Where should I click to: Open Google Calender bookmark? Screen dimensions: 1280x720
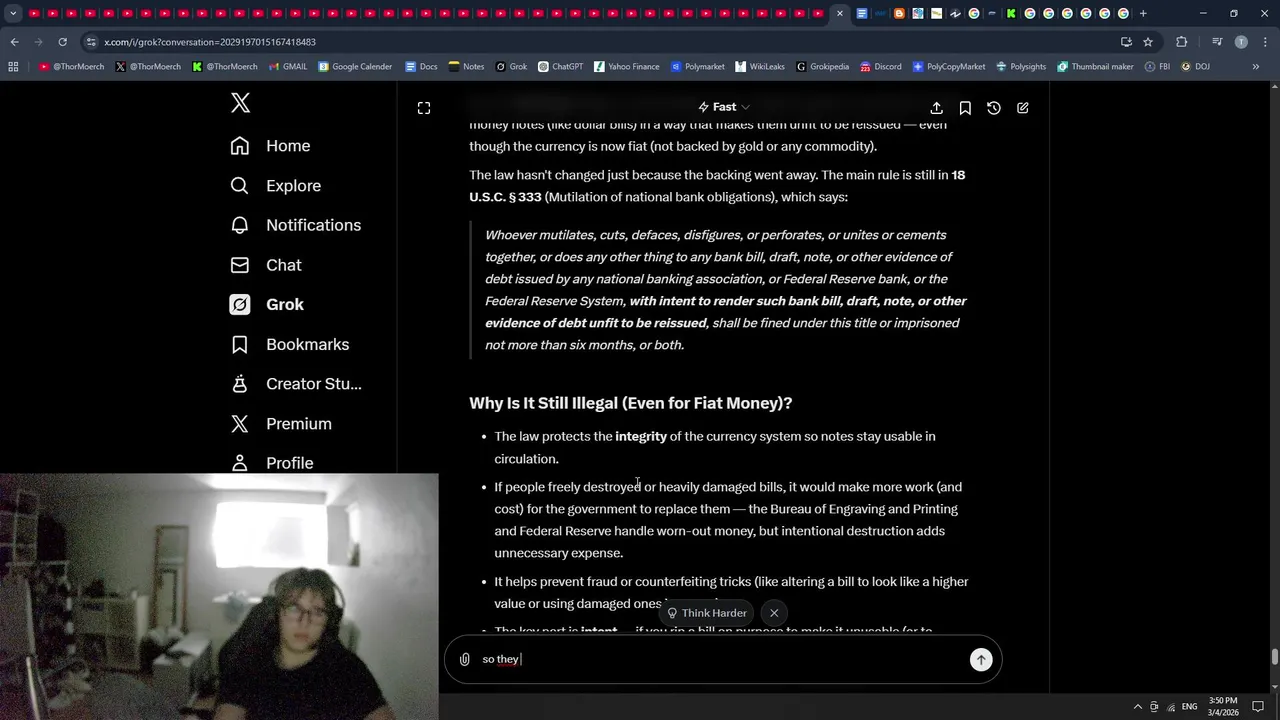(355, 67)
